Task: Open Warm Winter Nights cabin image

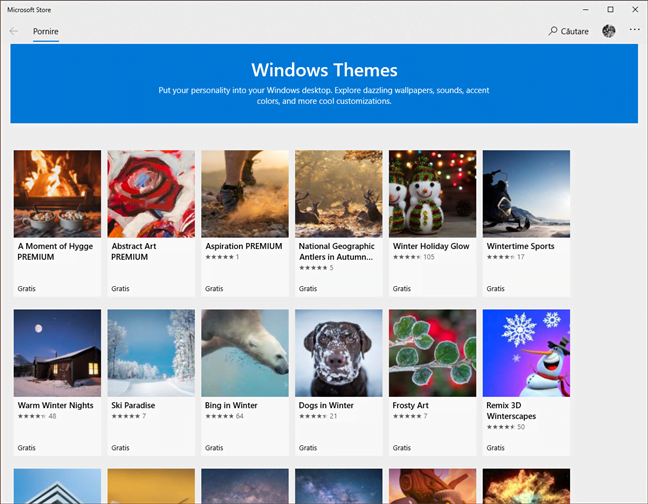Action: [57, 353]
